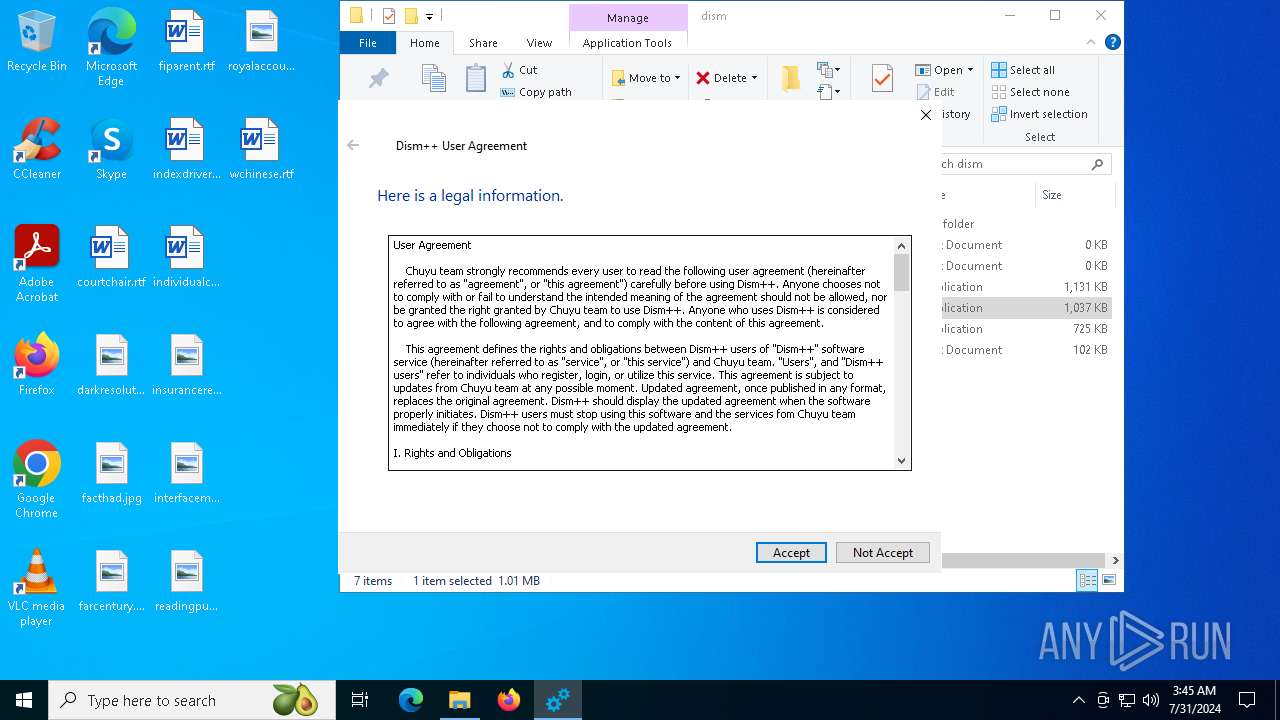Select Firefox desktop shortcut
Viewport: 1280px width, 720px height.
(x=37, y=365)
